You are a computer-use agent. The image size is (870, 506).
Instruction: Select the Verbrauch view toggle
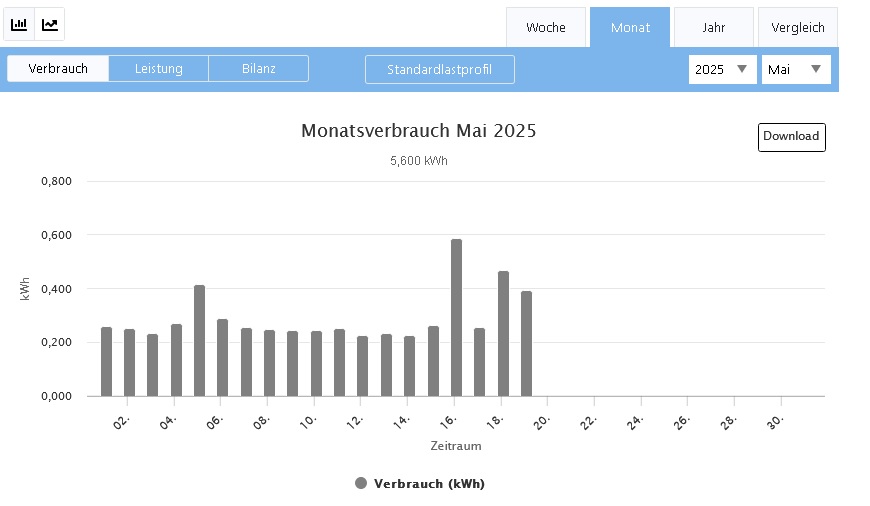58,69
